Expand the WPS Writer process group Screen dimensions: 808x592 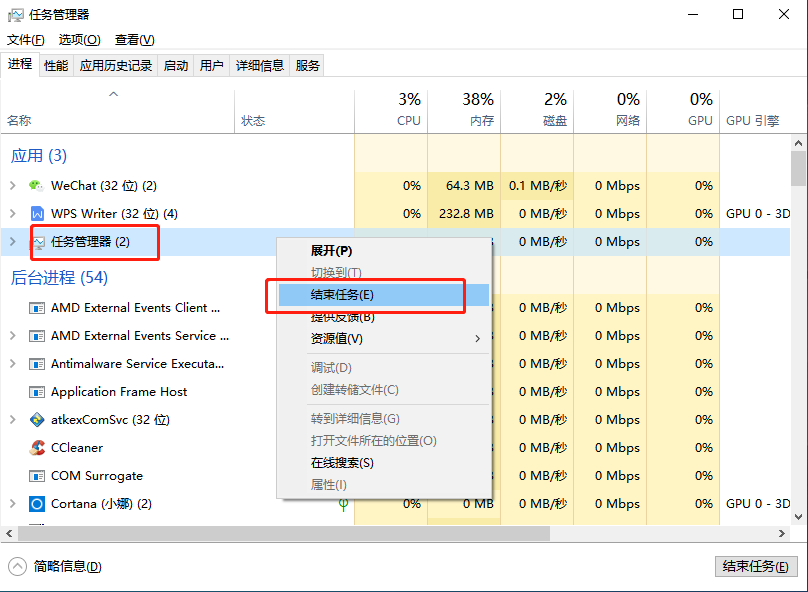pos(12,214)
